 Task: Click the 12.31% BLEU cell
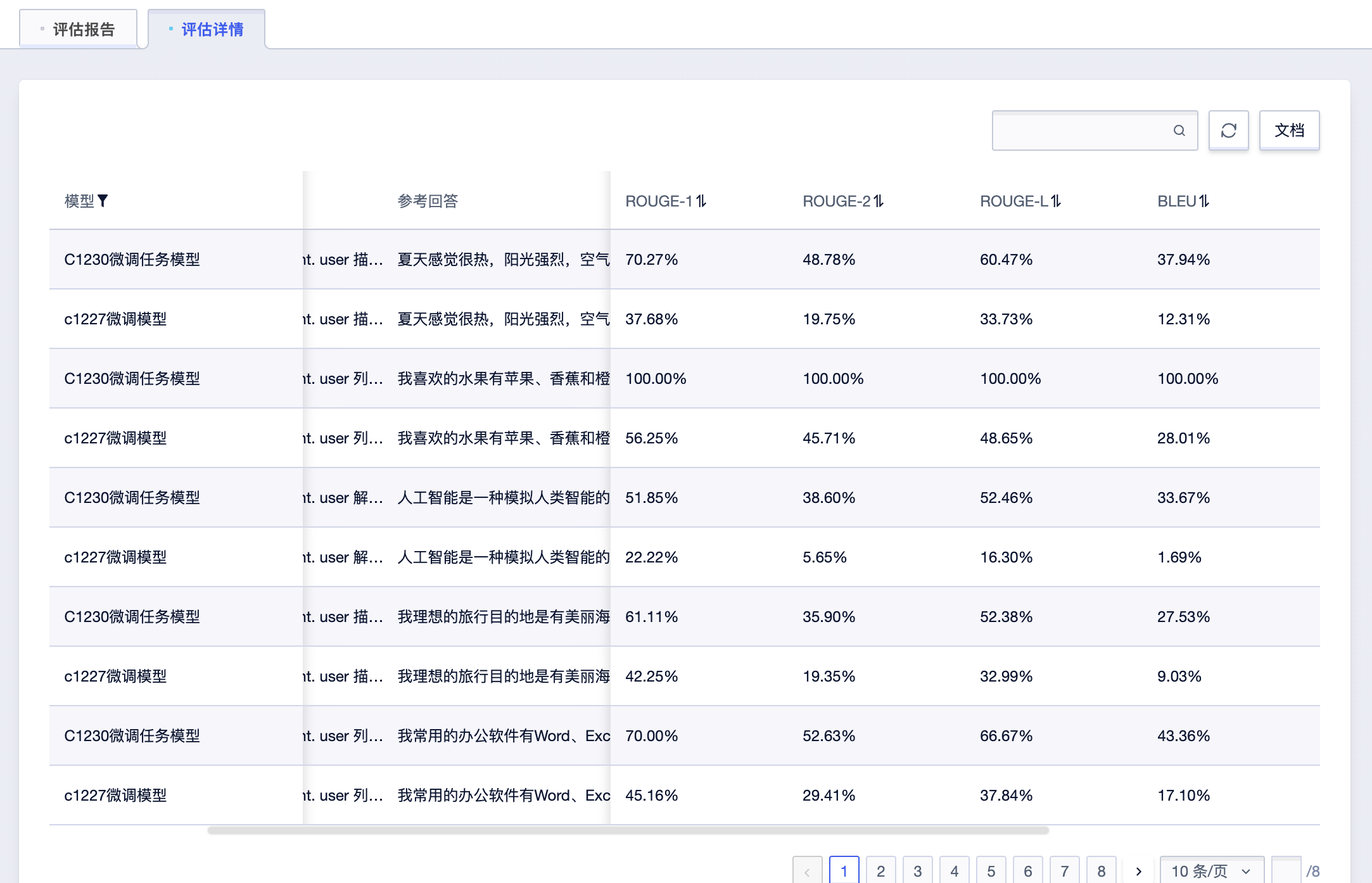(1183, 319)
